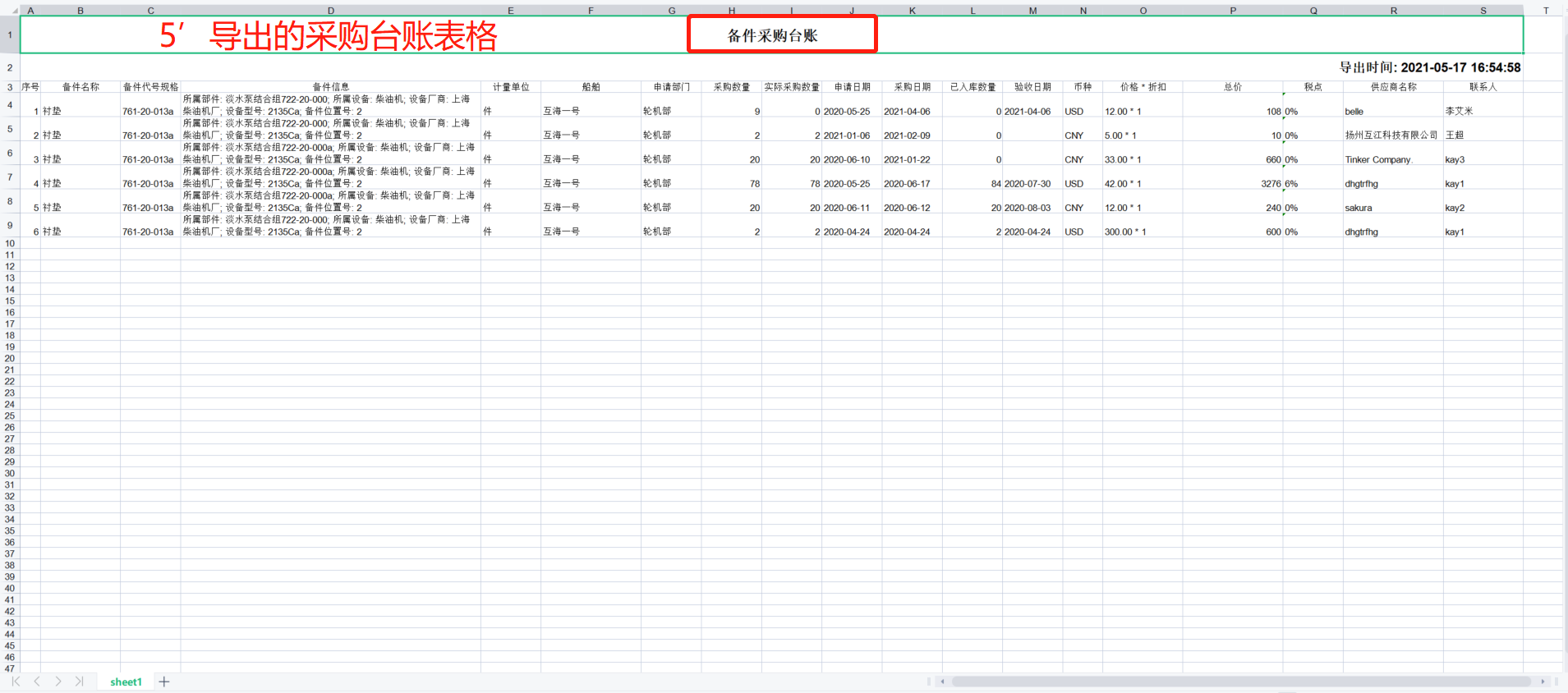Click the 申请日期 header cell

point(852,86)
